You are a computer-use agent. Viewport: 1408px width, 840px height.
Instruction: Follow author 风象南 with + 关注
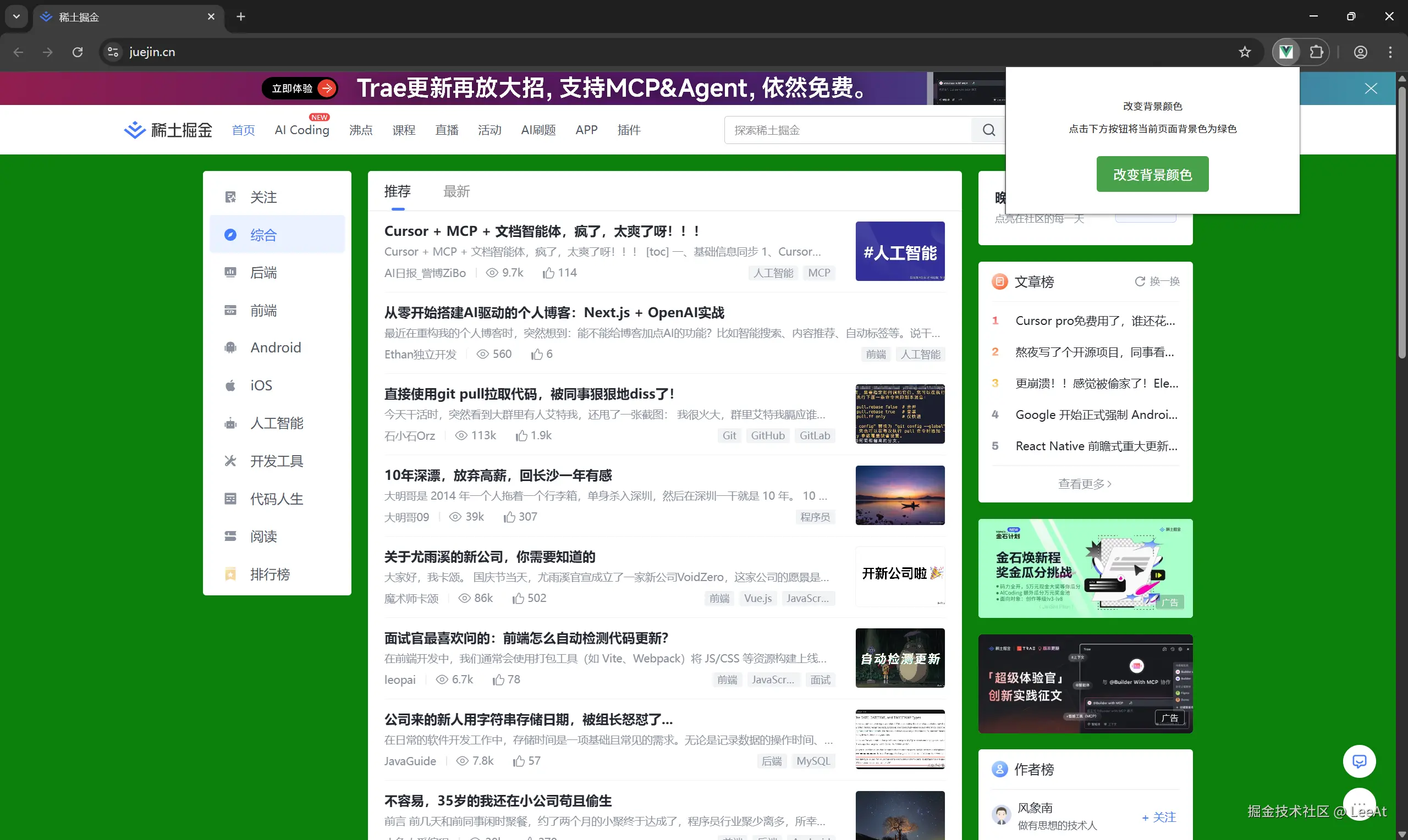(1158, 817)
